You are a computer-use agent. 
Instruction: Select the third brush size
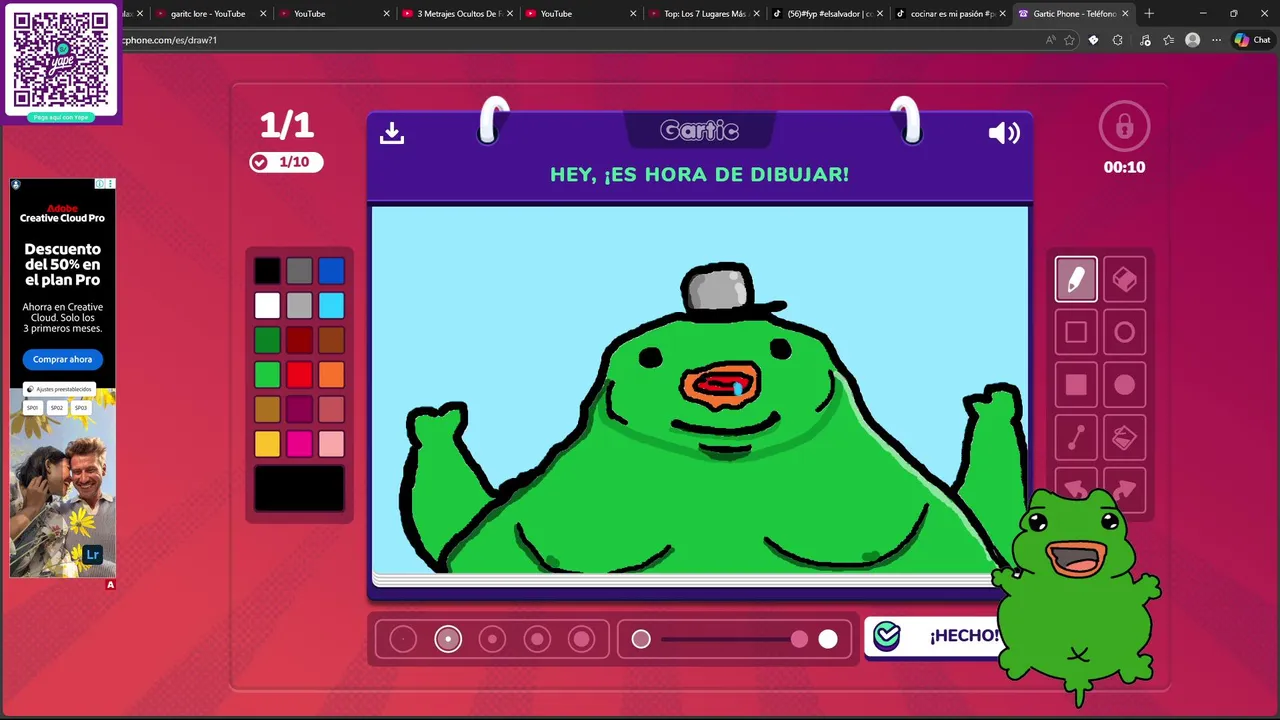coord(492,639)
